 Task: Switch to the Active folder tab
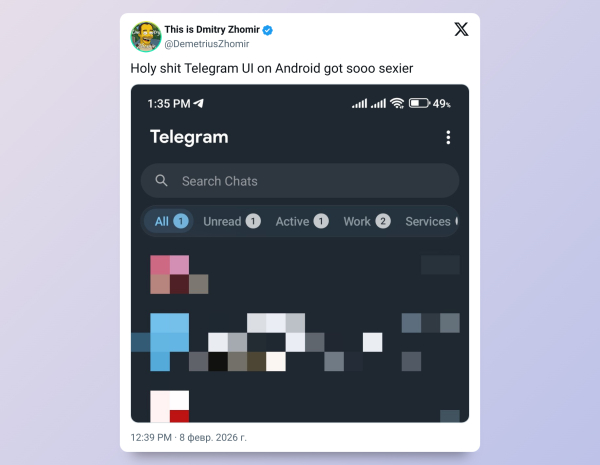(302, 221)
